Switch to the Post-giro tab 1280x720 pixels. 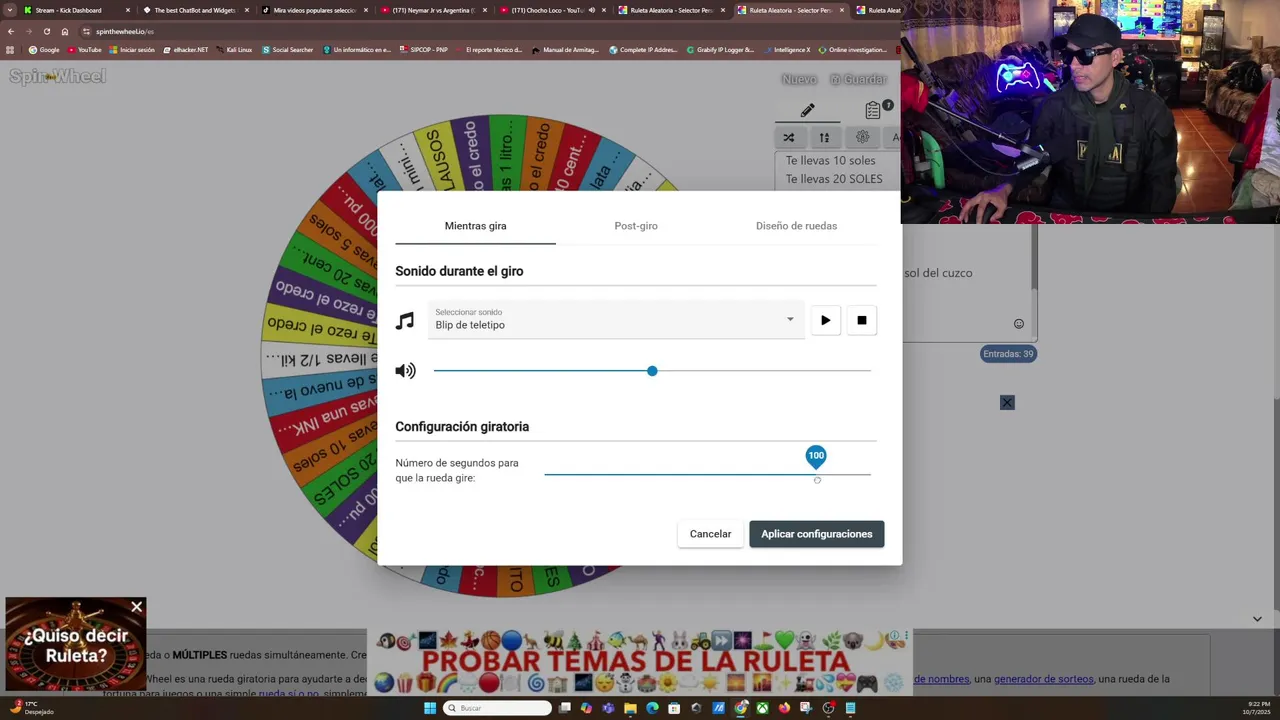[x=636, y=226]
